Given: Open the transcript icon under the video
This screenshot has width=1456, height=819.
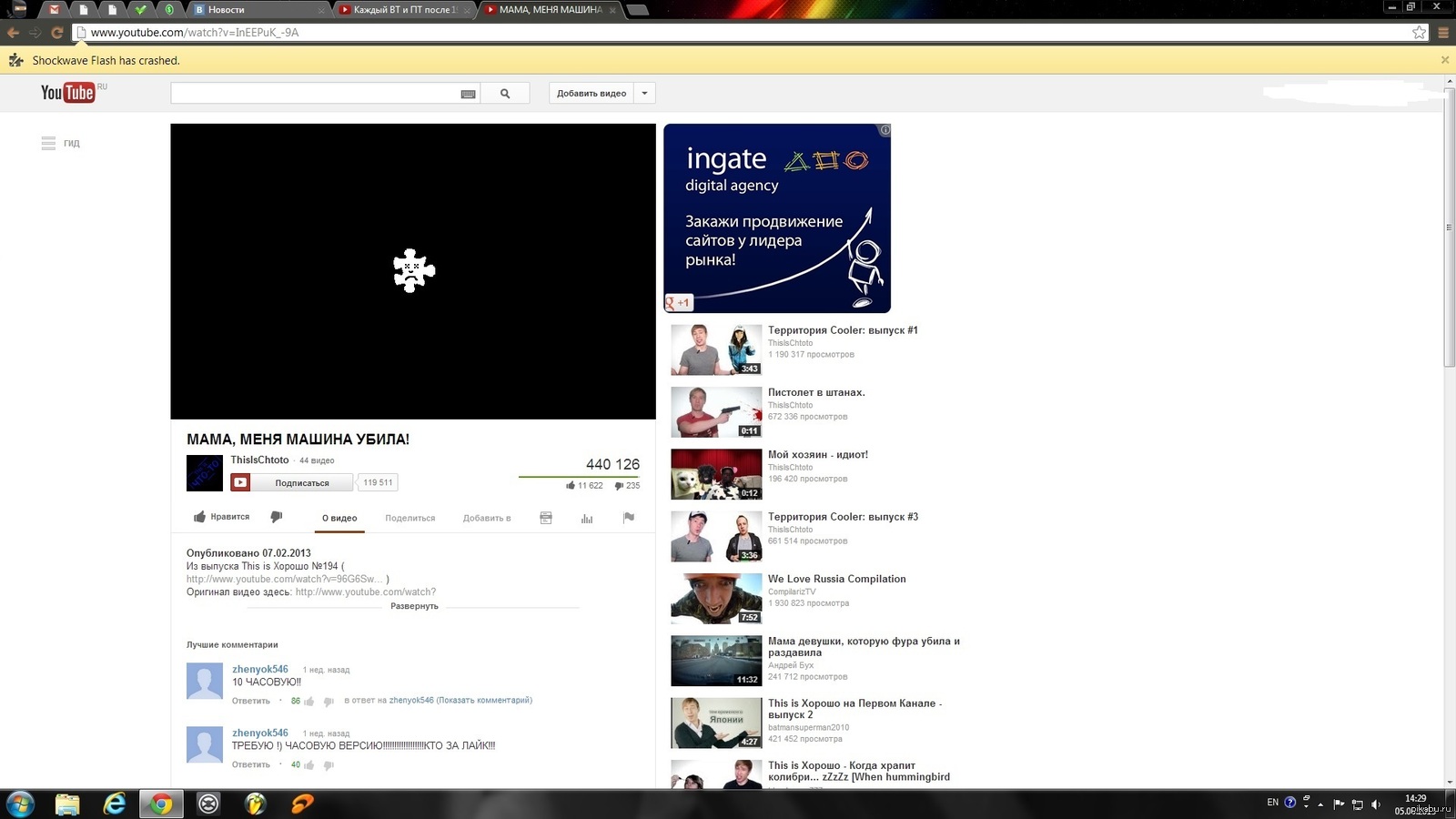Looking at the screenshot, I should (546, 518).
